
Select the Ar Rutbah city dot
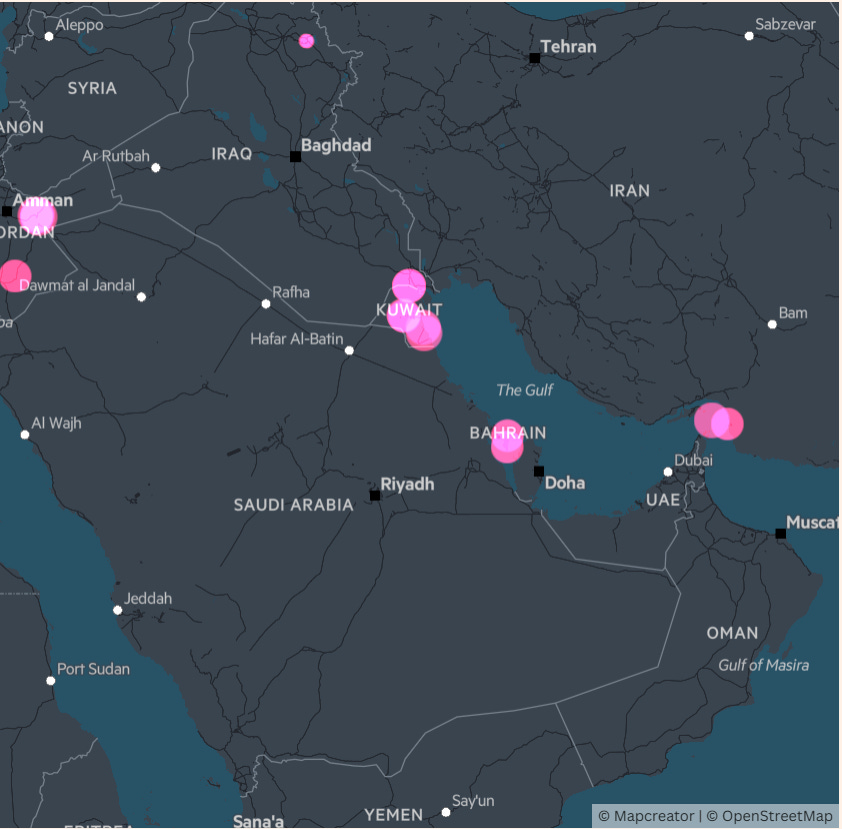tap(156, 168)
